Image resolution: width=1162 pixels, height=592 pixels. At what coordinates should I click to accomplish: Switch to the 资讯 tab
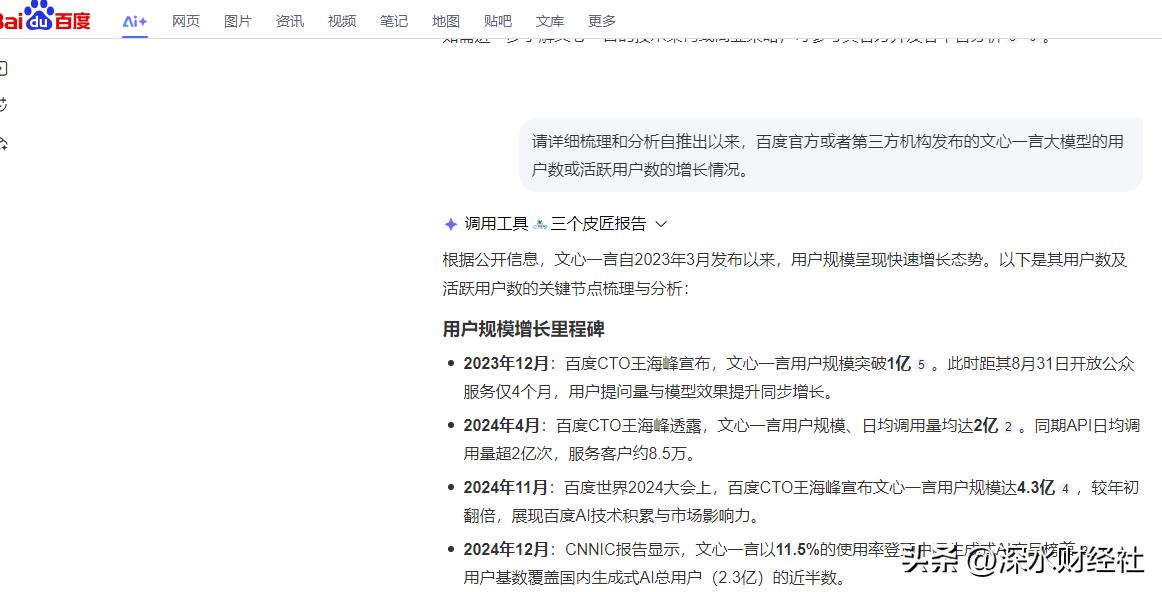290,21
